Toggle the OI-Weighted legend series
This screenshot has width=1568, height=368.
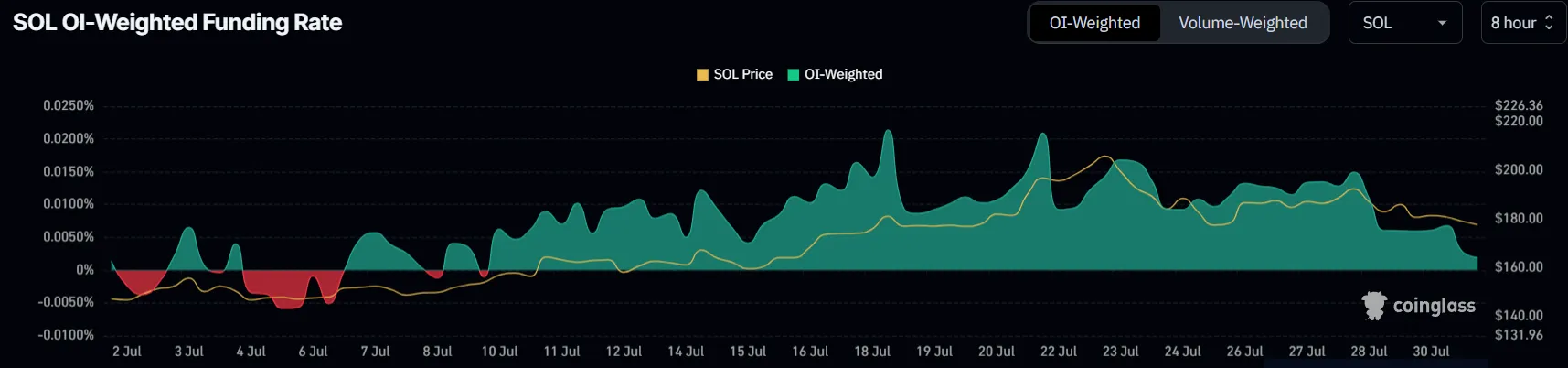pyautogui.click(x=835, y=74)
